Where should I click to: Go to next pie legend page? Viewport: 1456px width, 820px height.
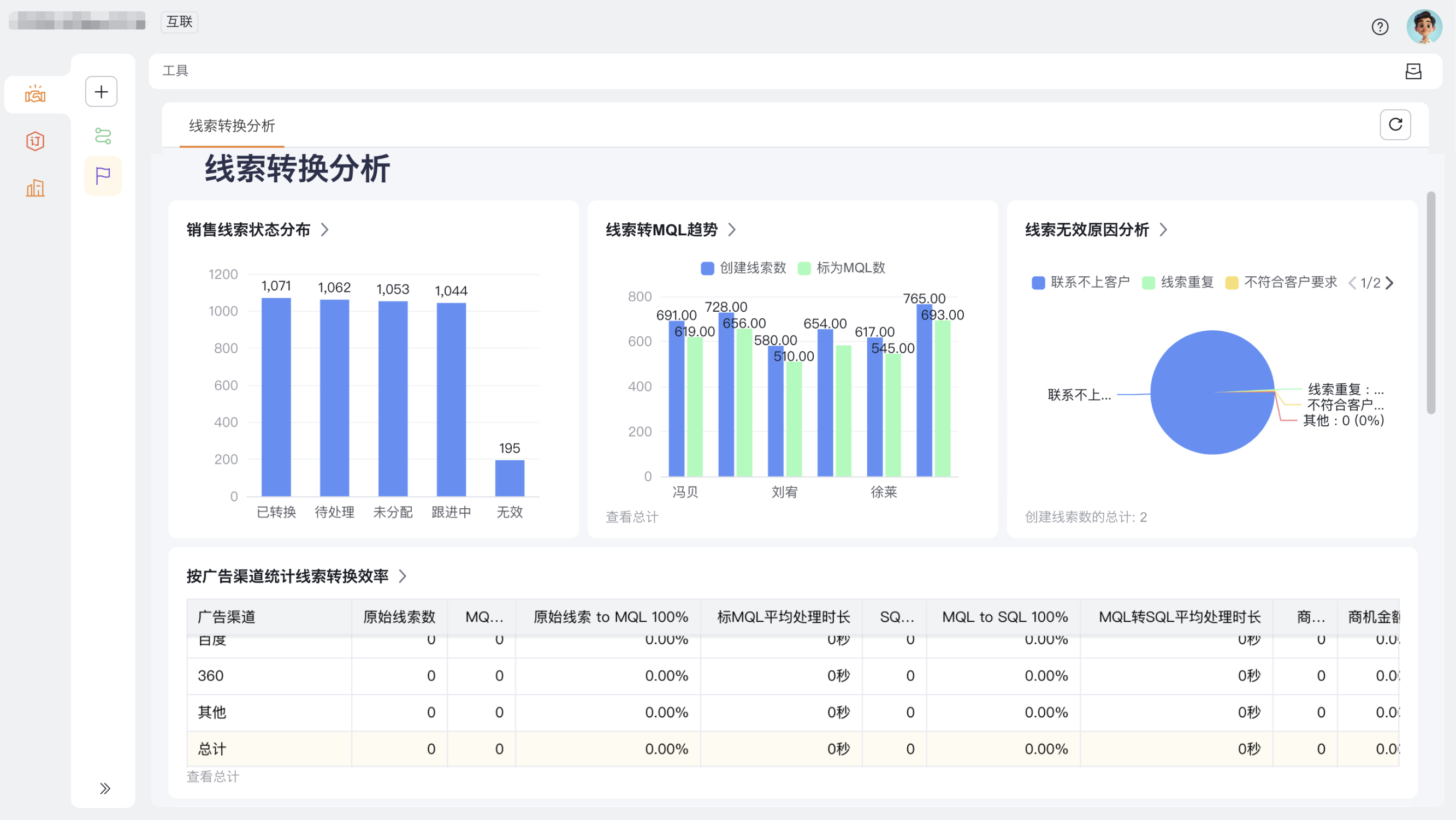[x=1390, y=283]
